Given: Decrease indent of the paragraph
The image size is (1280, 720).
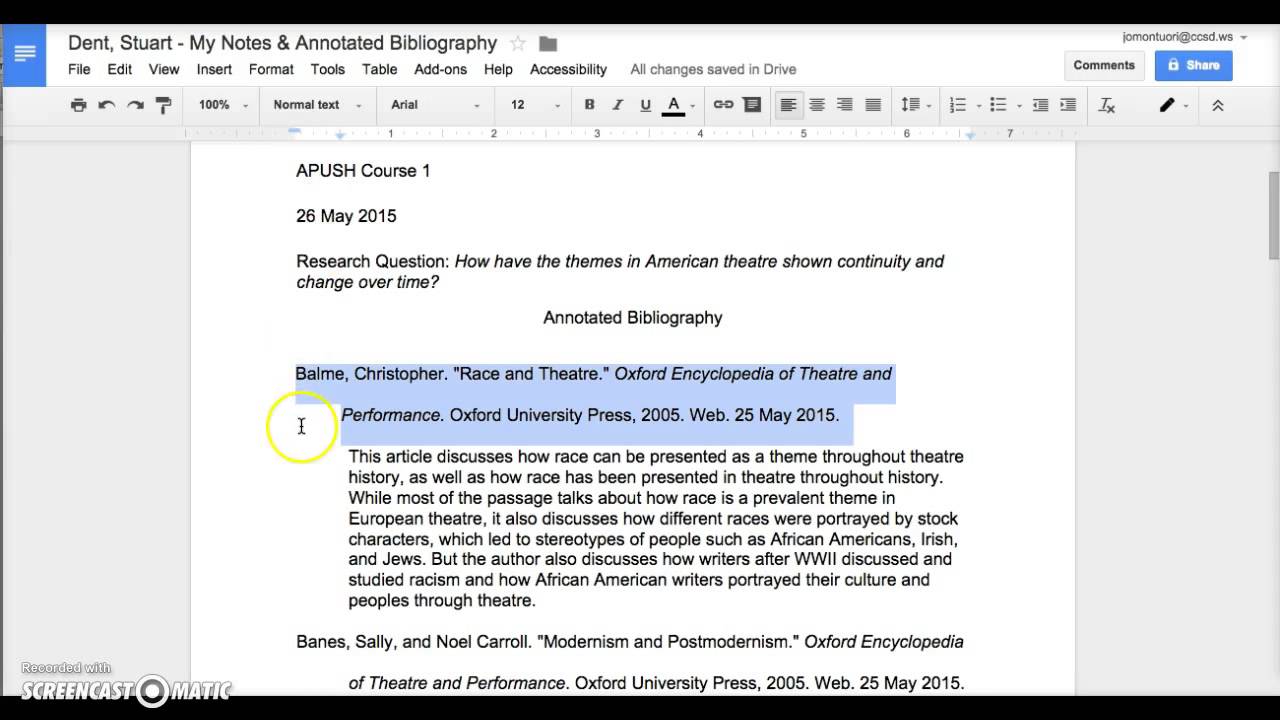Looking at the screenshot, I should click(x=1040, y=105).
